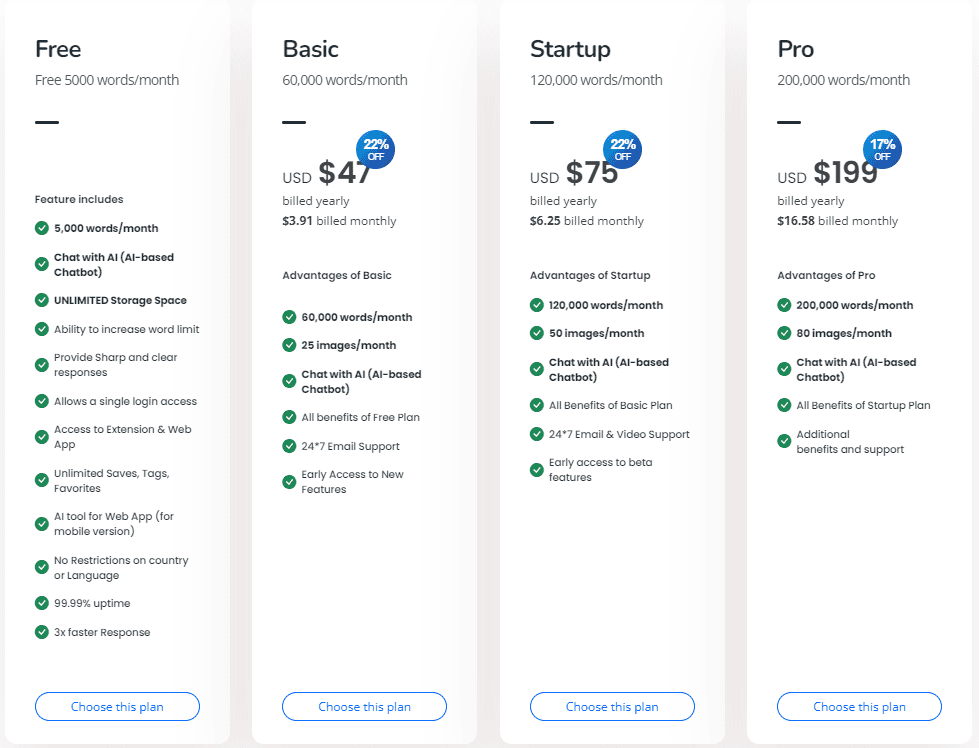Choose the Pro plan
The width and height of the screenshot is (979, 748).
pyautogui.click(x=859, y=706)
